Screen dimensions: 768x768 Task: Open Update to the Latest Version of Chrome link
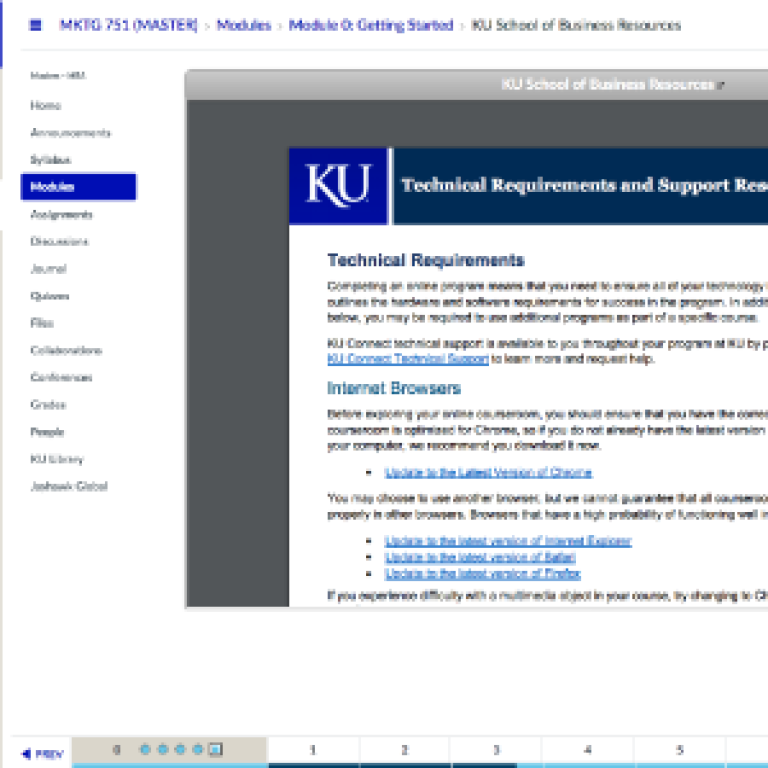[488, 473]
